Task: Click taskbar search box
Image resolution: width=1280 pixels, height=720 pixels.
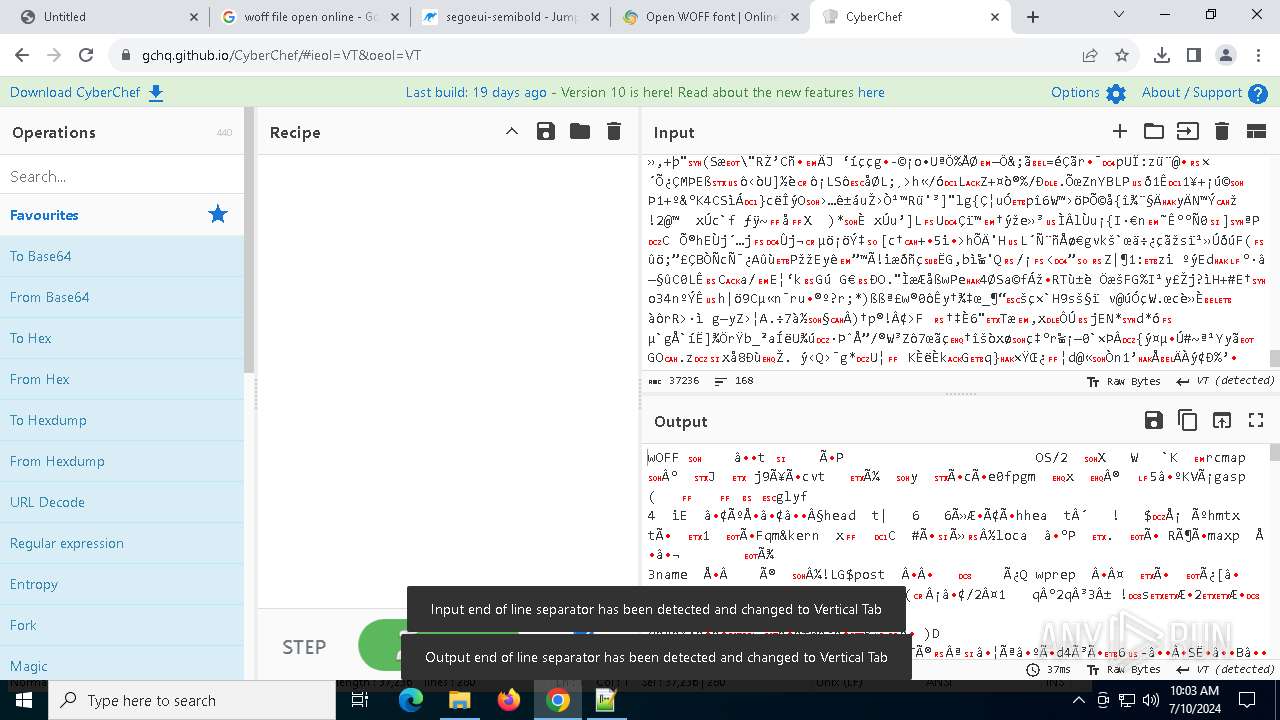Action: pyautogui.click(x=192, y=700)
